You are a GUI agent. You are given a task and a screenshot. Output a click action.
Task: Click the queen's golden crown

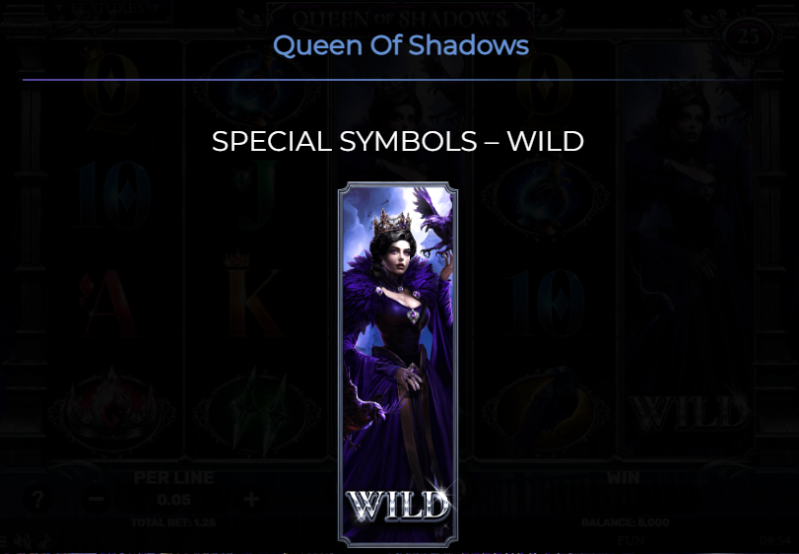click(392, 222)
